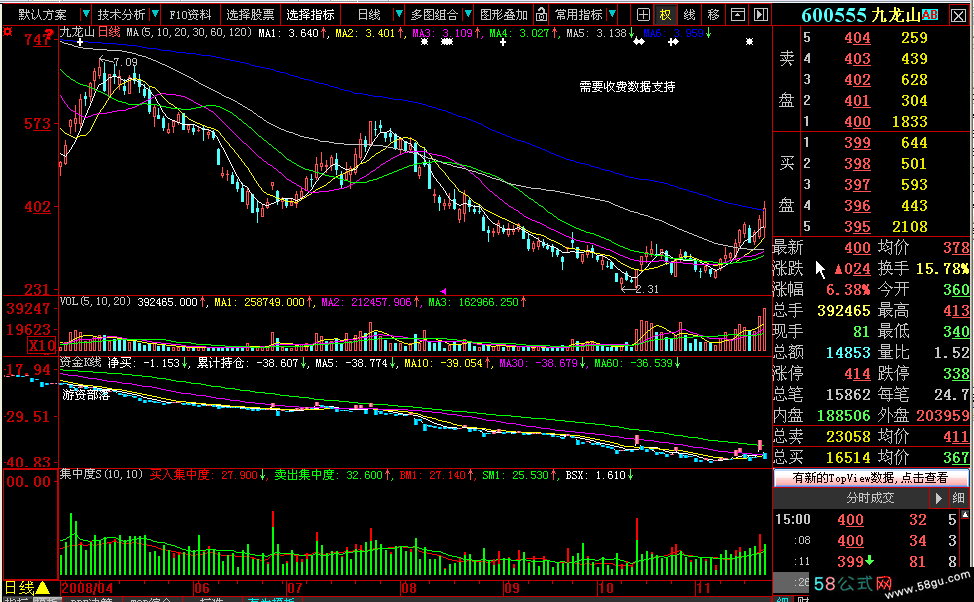Image resolution: width=974 pixels, height=602 pixels.
Task: Click the plus marker above the 7.09 high
Action: 80,42
